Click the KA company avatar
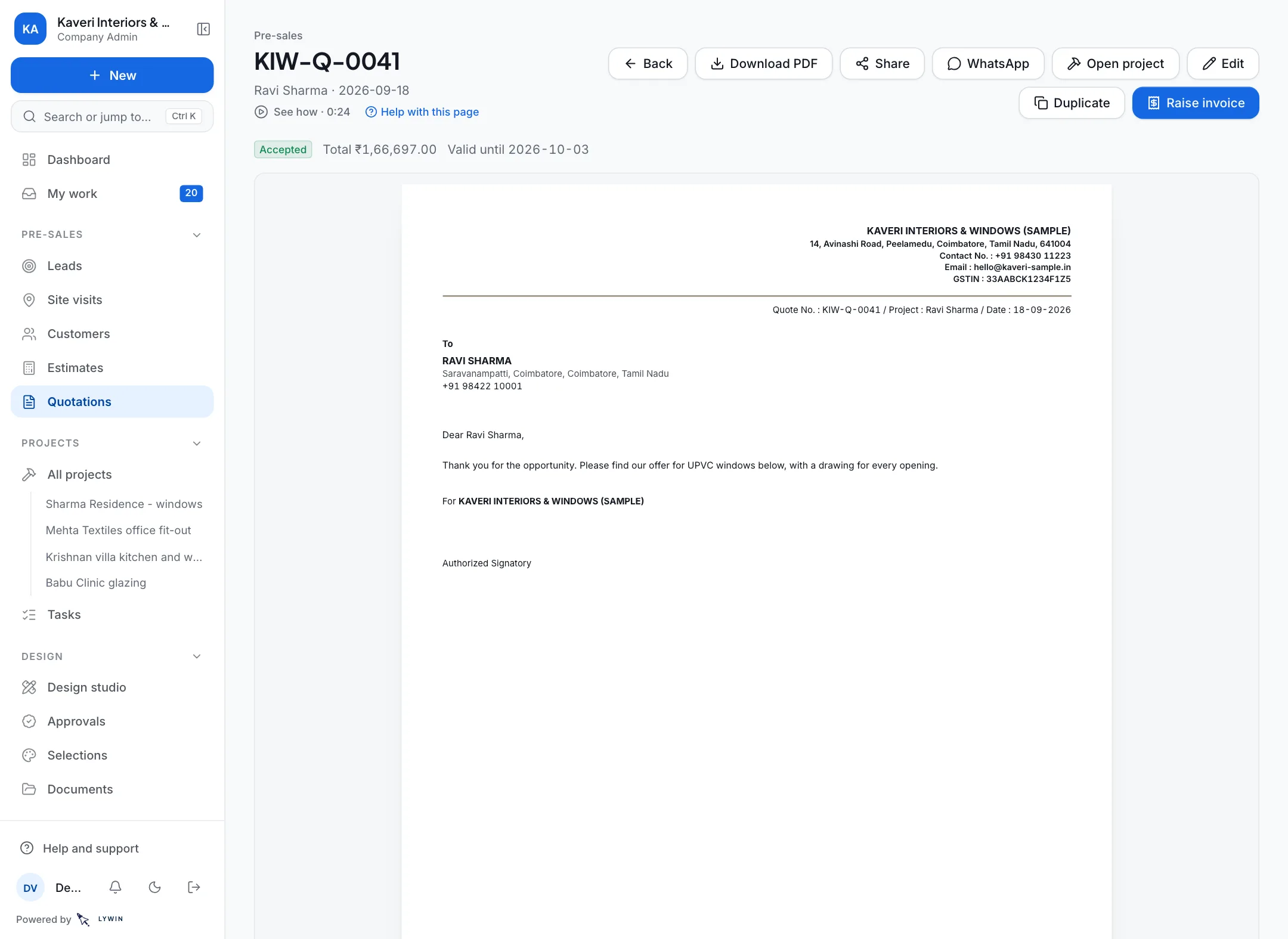Viewport: 1288px width, 939px height. pos(30,29)
